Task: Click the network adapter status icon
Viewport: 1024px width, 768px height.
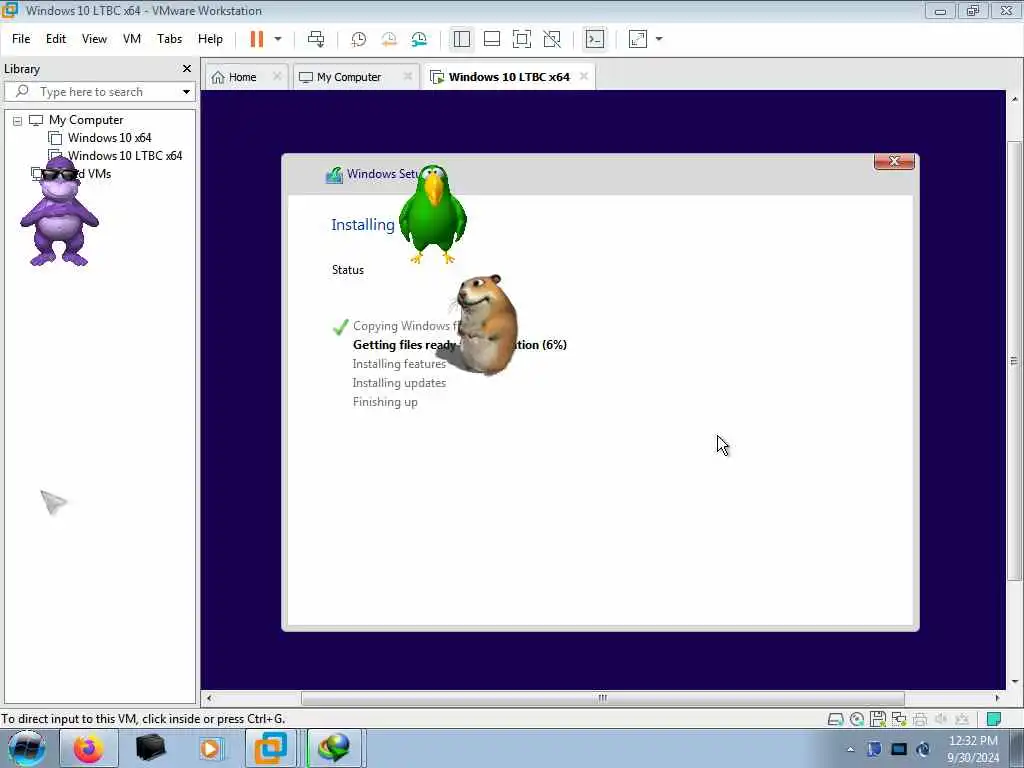Action: [x=899, y=720]
